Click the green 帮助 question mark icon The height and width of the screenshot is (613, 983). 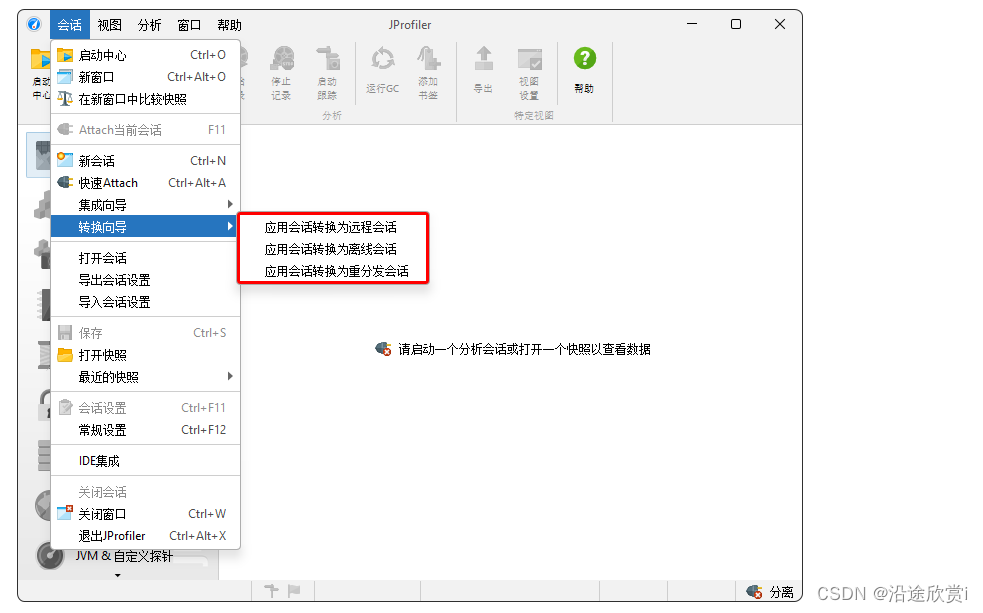coord(584,58)
